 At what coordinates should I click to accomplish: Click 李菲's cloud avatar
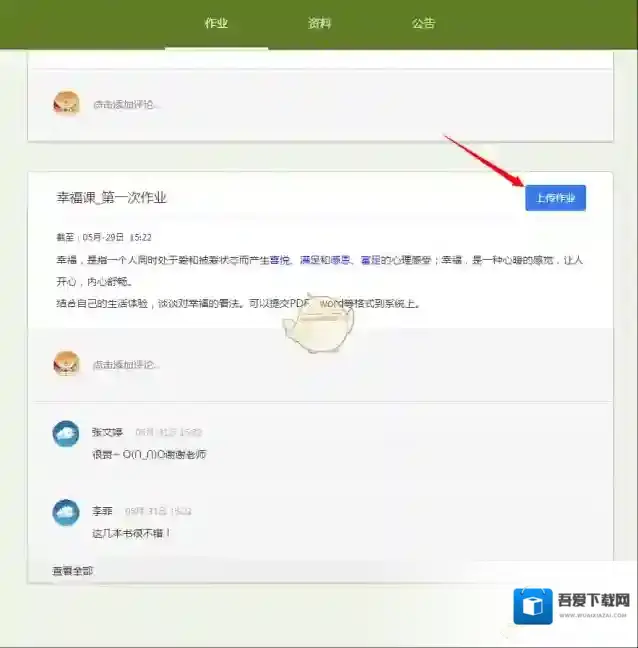point(66,512)
